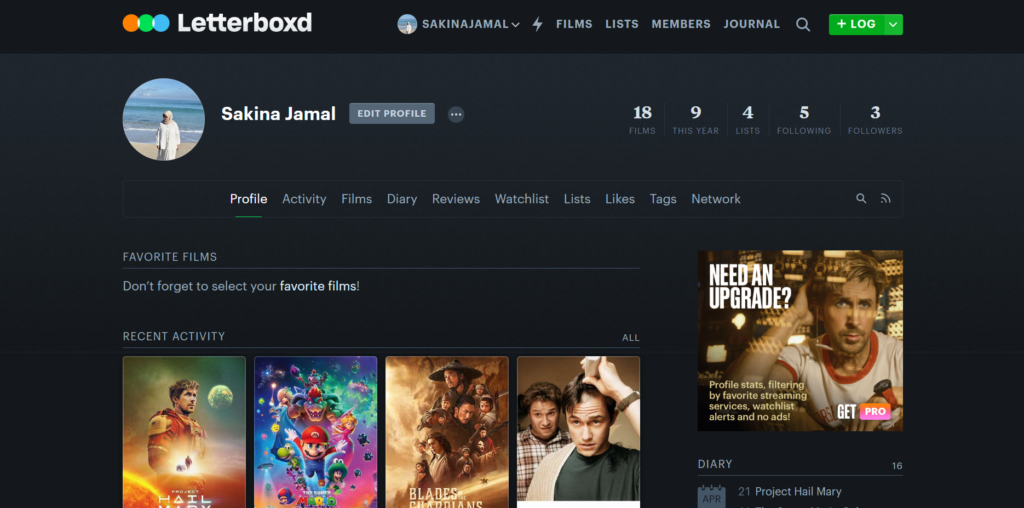Go to the Reviews tab
The width and height of the screenshot is (1024, 508).
[456, 198]
